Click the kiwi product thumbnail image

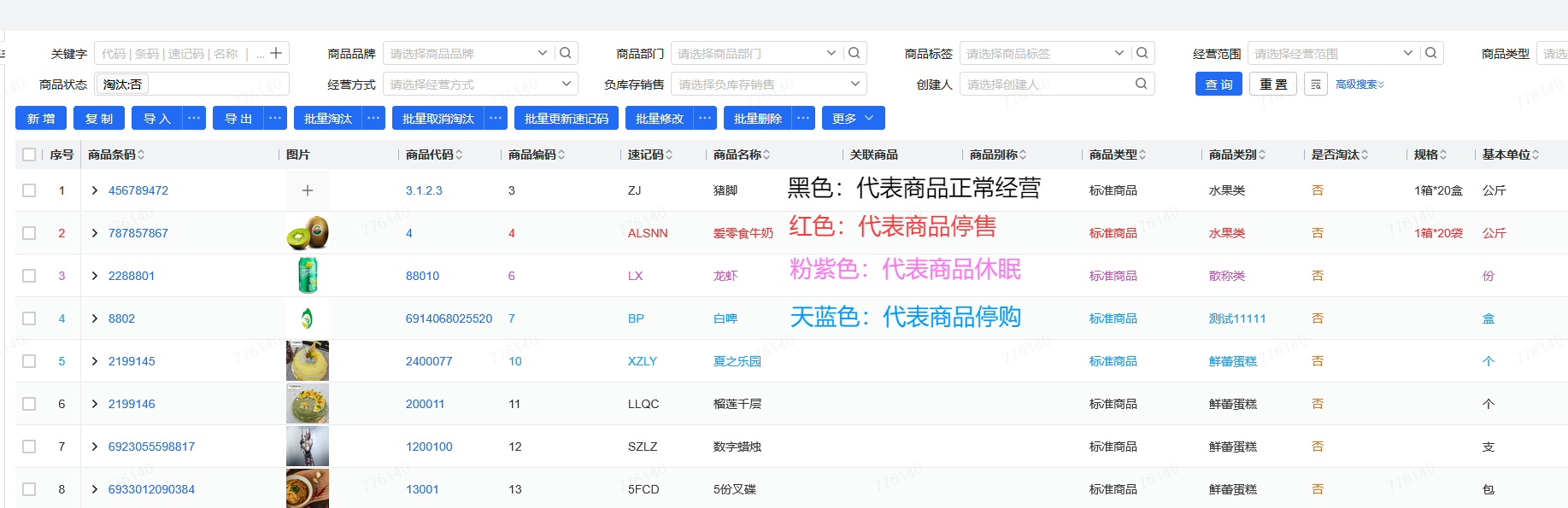pos(308,233)
